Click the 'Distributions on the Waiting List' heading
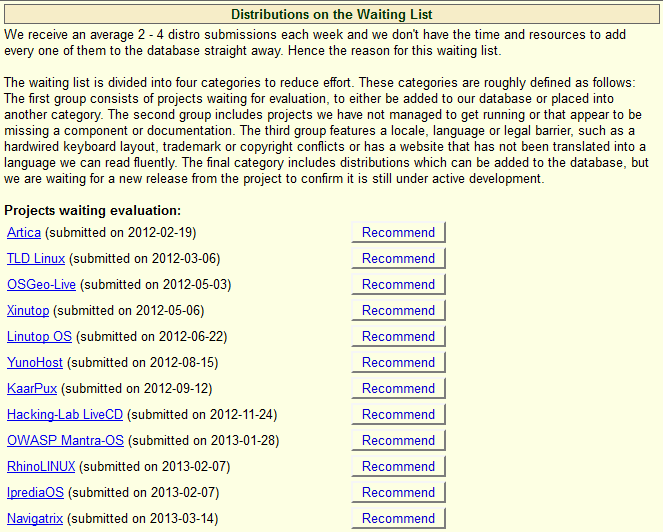Screen dimensions: 663x532 click(332, 14)
